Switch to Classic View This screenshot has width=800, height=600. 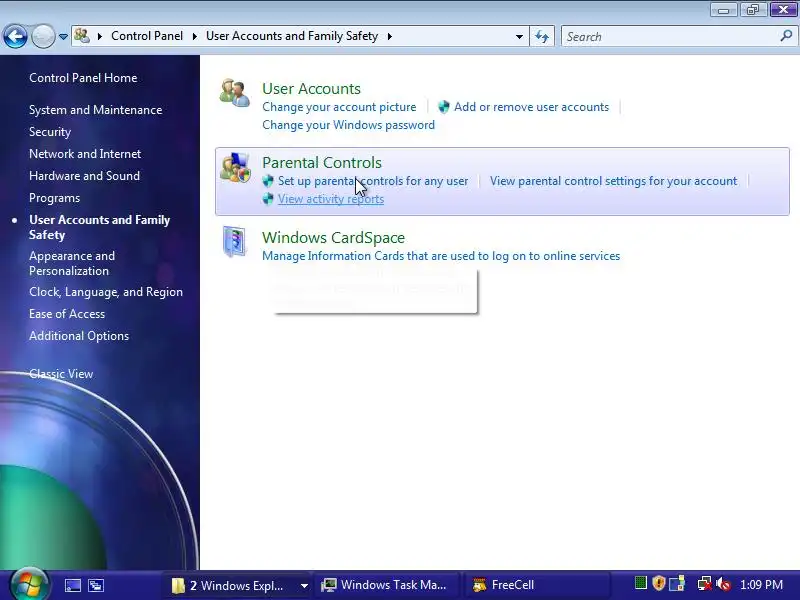click(61, 373)
